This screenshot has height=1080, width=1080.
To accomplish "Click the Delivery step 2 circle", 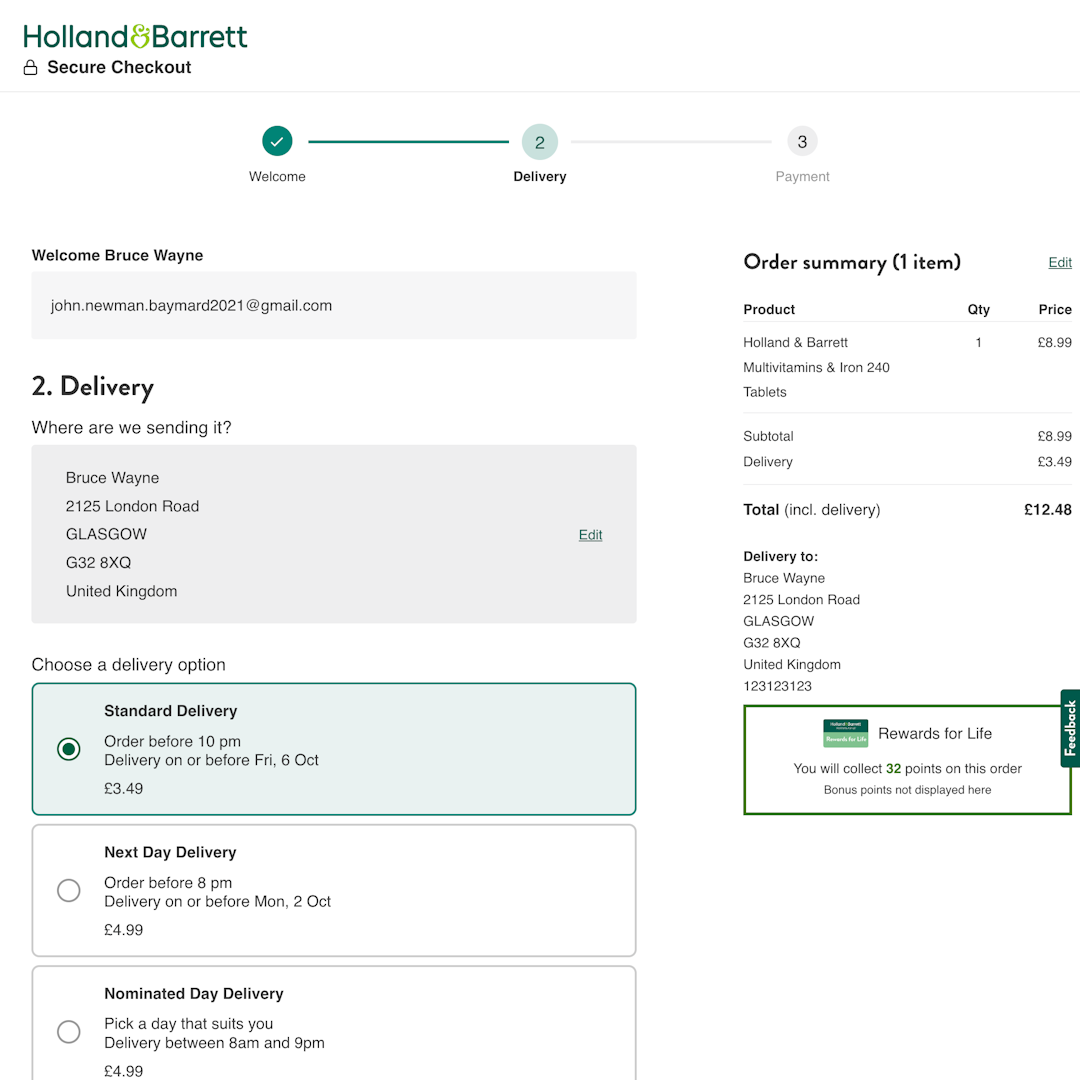I will (540, 141).
